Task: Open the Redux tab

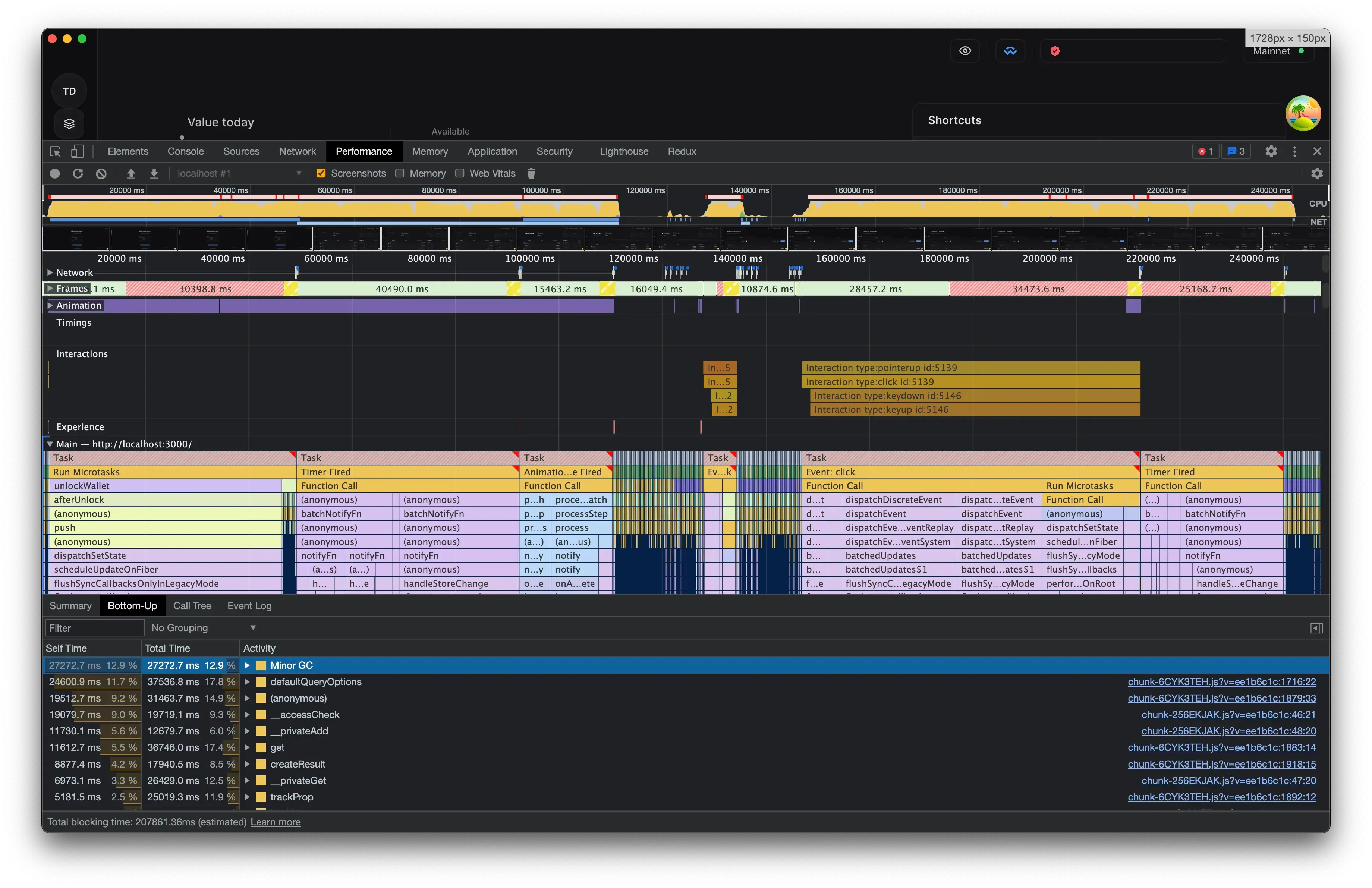Action: (682, 152)
